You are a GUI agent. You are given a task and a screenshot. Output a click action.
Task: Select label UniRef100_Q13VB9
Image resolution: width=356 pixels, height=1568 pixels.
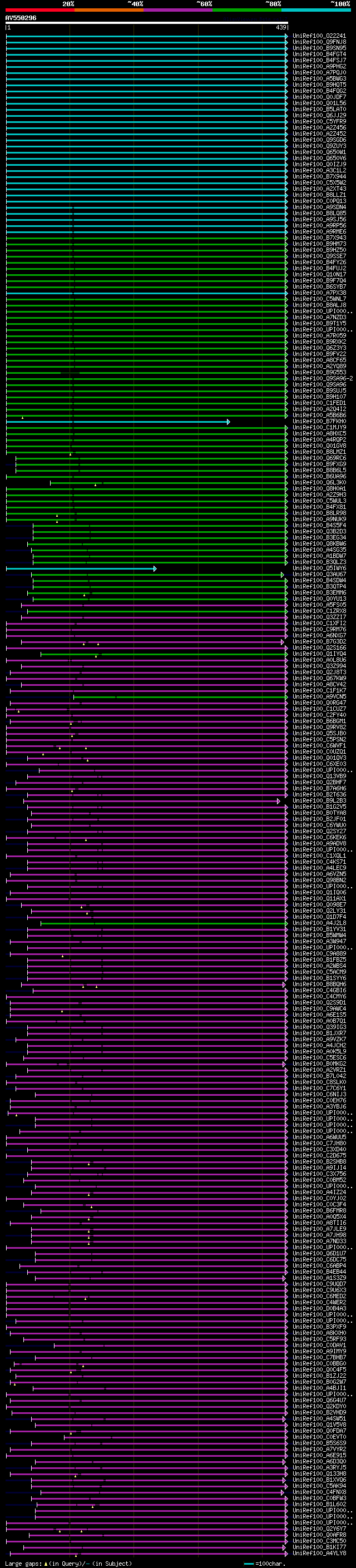pyautogui.click(x=319, y=776)
